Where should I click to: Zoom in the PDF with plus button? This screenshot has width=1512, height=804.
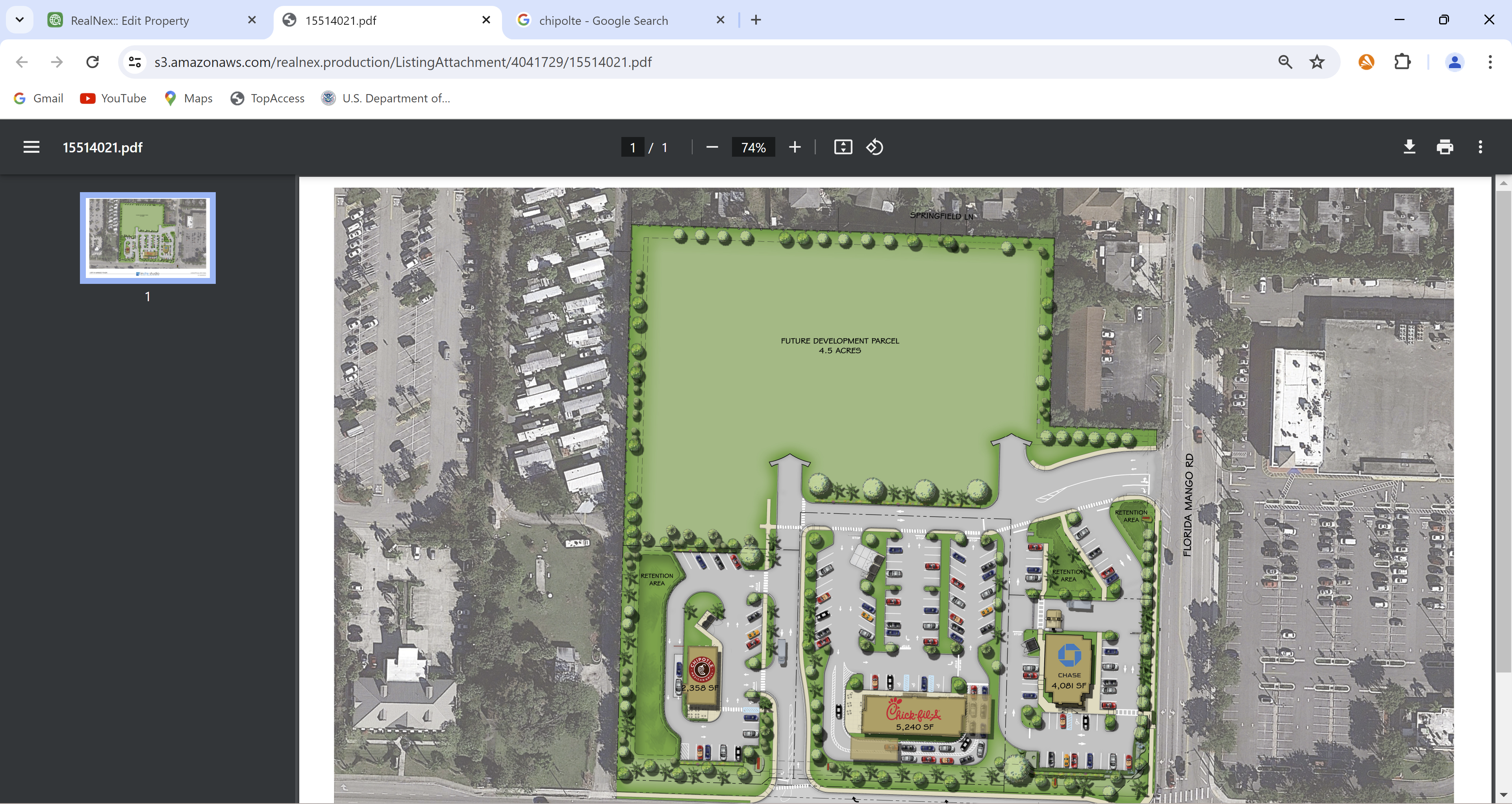pyautogui.click(x=795, y=147)
